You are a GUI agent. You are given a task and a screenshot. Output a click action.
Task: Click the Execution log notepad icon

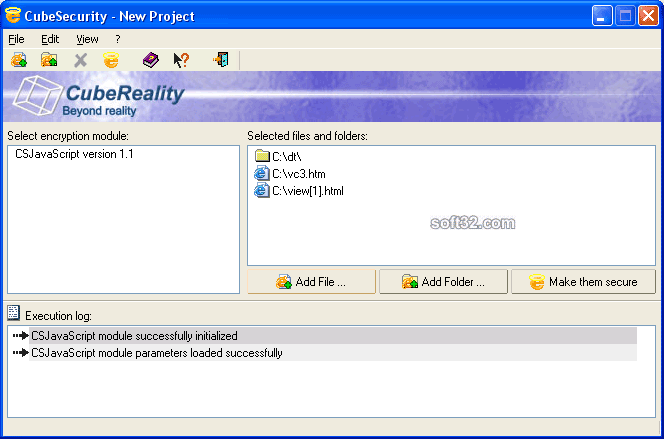coord(14,313)
